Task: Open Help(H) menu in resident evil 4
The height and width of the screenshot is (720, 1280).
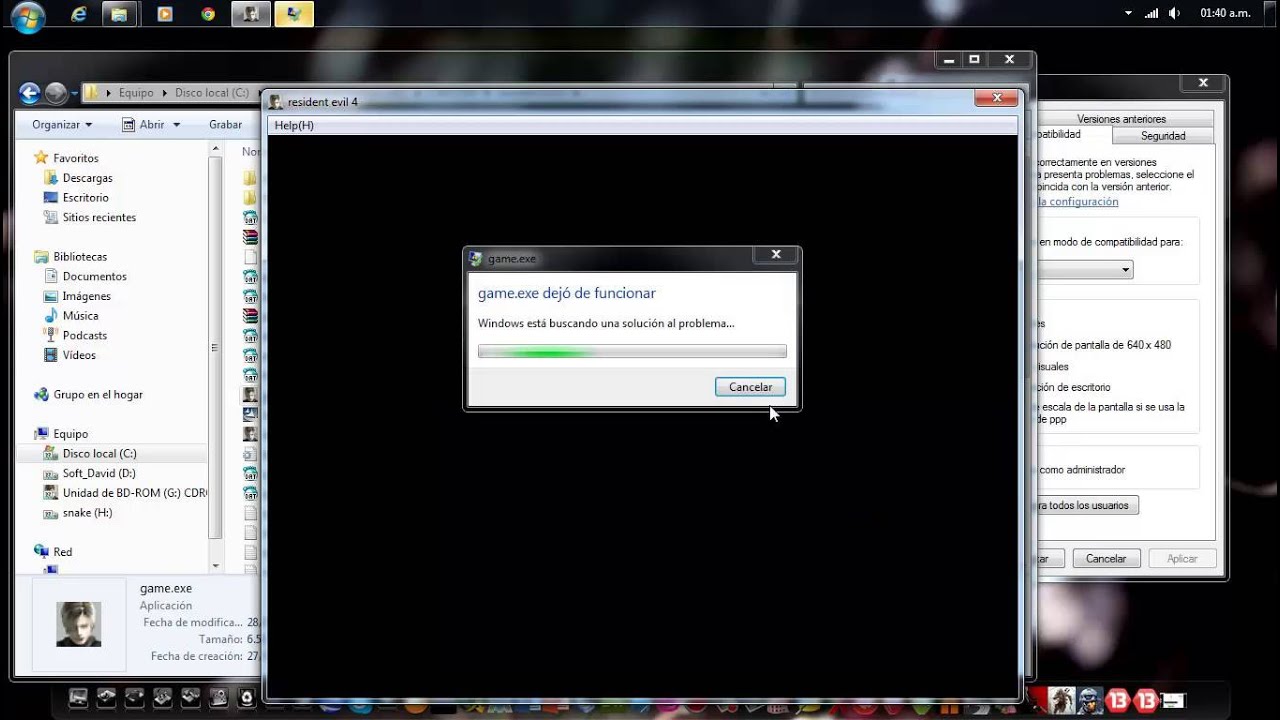Action: [x=294, y=125]
